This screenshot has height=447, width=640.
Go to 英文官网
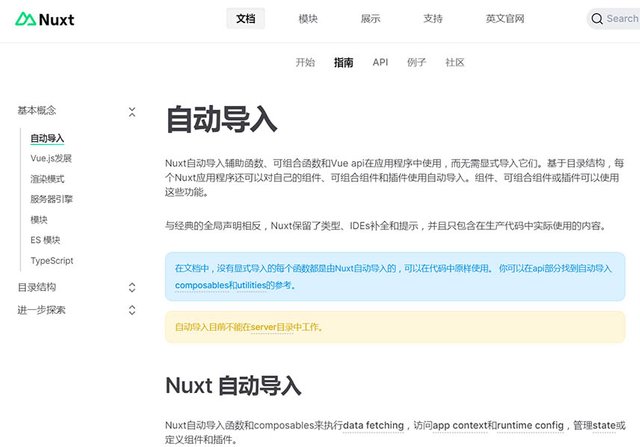tap(505, 18)
